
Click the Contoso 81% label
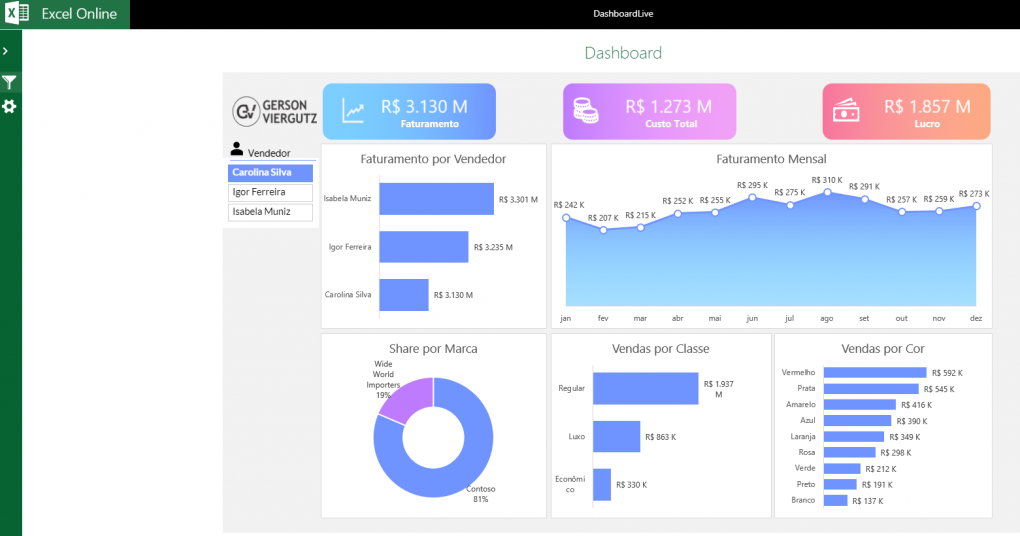[481, 494]
